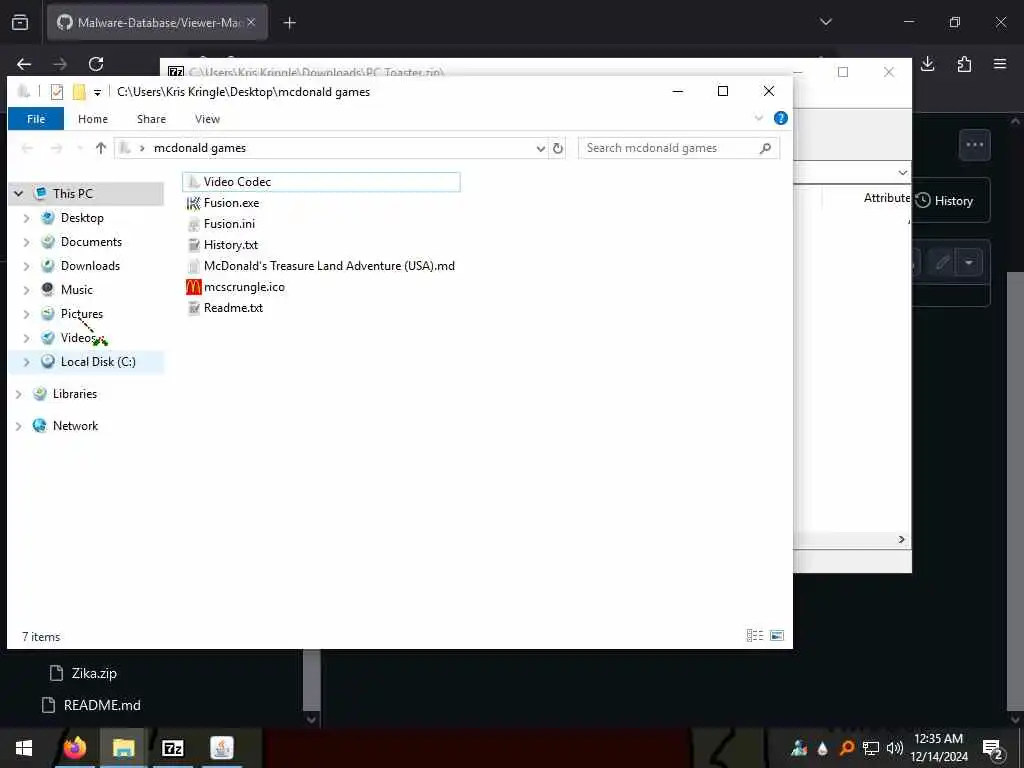Open Firefox from the taskbar
The image size is (1024, 768).
click(x=74, y=748)
